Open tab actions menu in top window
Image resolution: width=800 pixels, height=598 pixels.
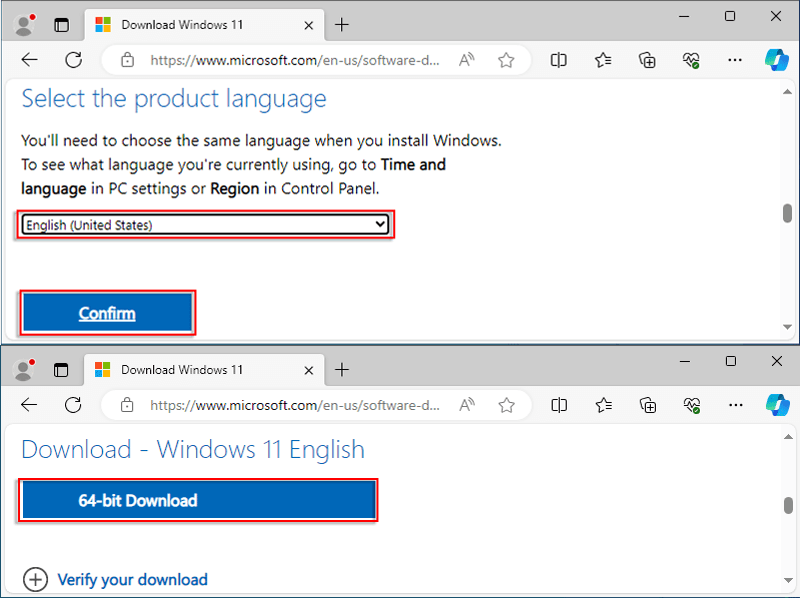coord(61,24)
